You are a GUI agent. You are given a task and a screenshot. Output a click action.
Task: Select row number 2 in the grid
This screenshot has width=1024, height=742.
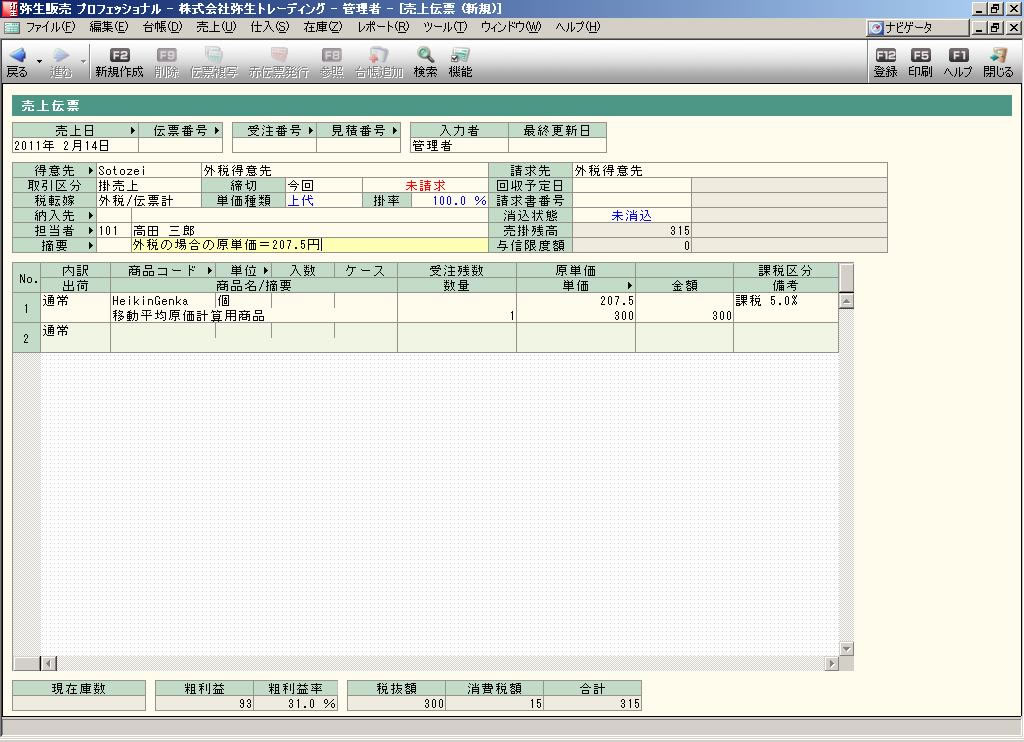[x=26, y=338]
